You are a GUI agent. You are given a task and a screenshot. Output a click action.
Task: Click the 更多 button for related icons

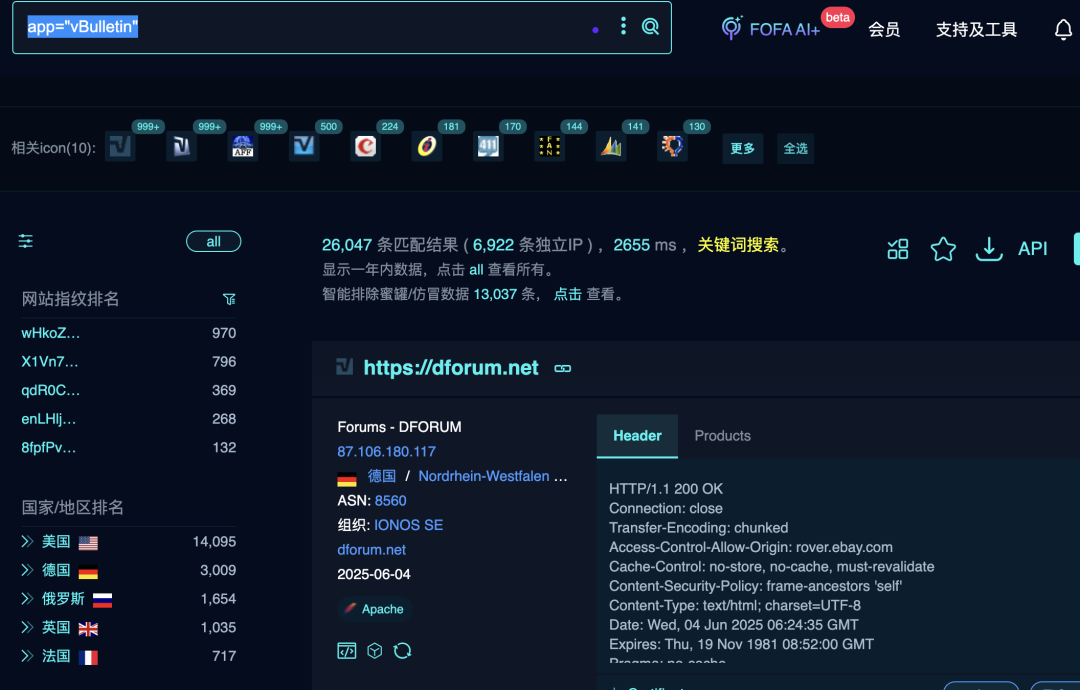742,148
